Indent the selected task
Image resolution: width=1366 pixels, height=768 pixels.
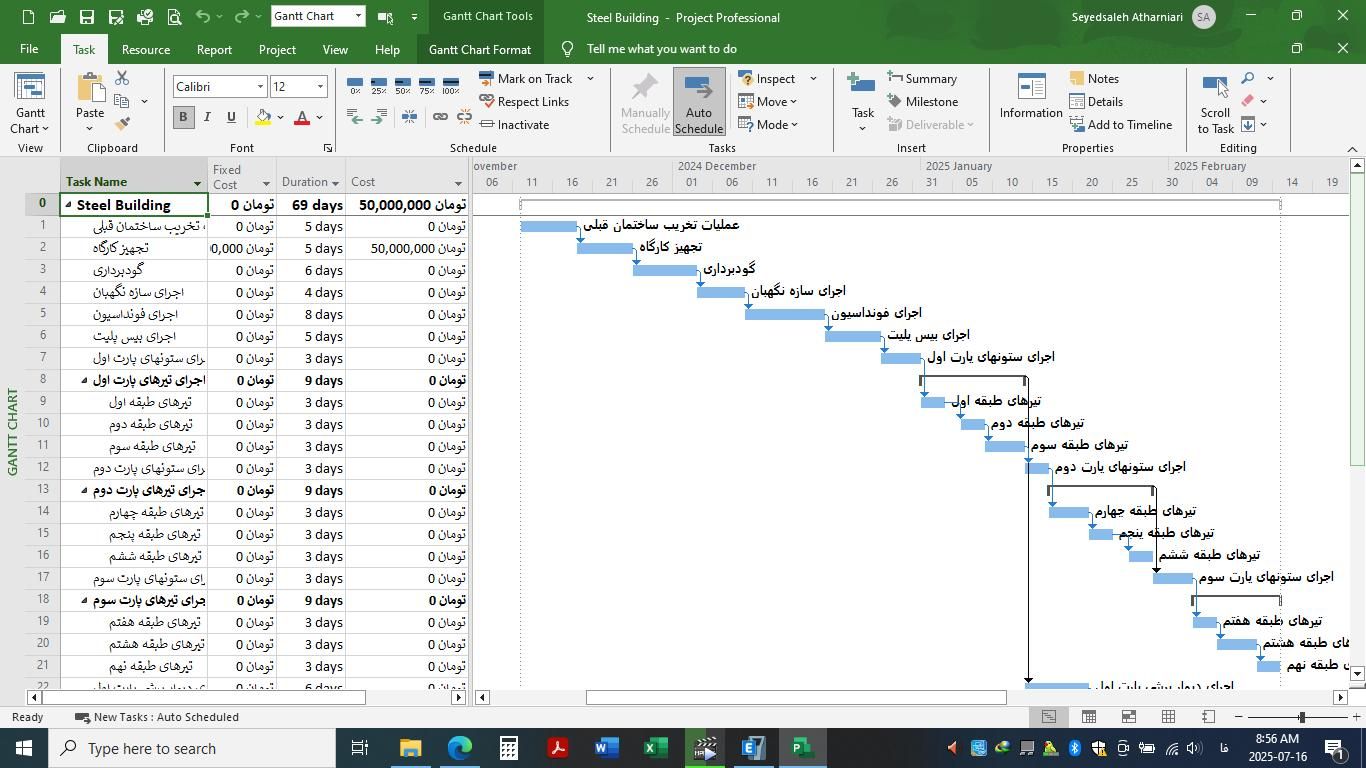point(379,117)
